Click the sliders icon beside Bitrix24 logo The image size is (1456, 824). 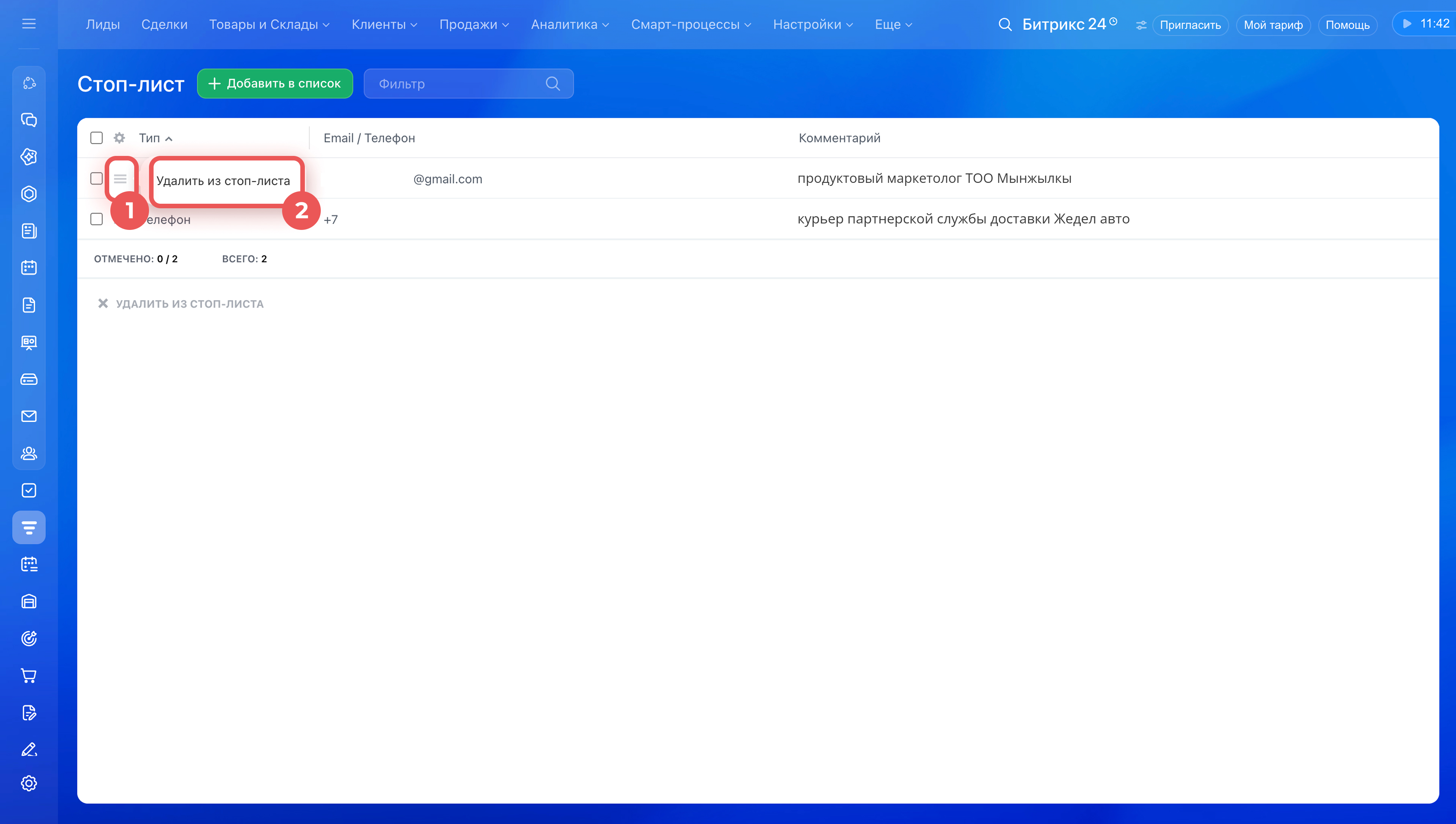pyautogui.click(x=1141, y=25)
